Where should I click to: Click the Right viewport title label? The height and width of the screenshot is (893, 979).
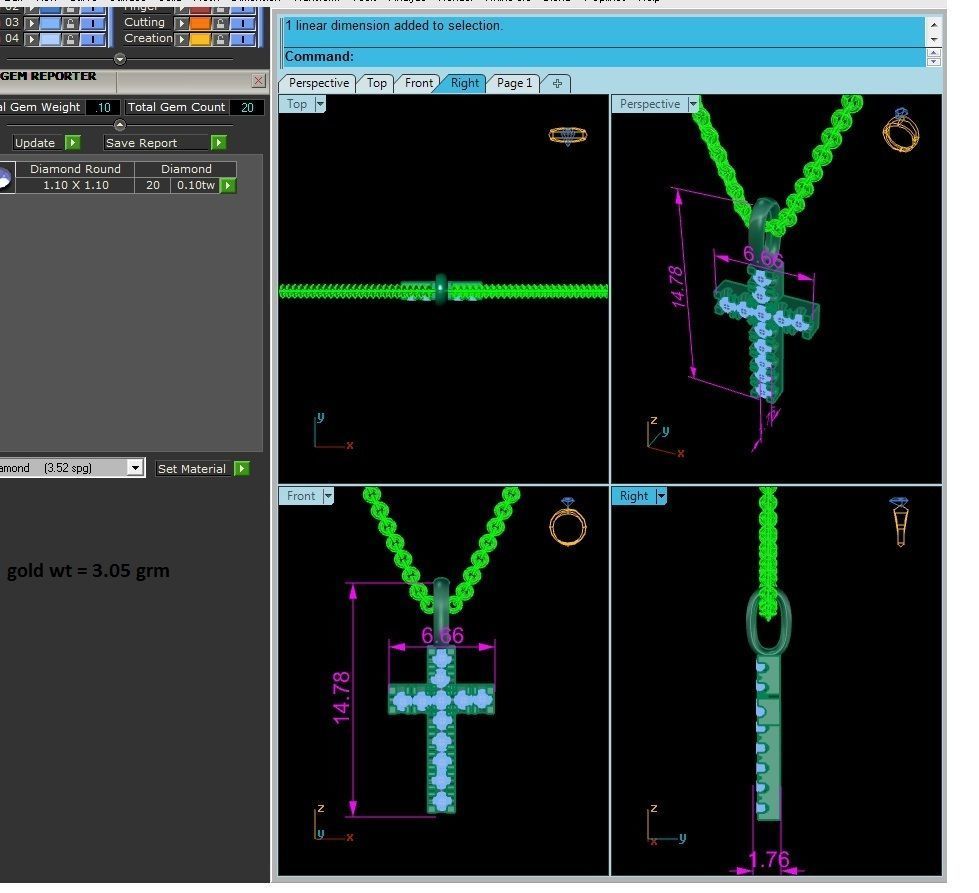pyautogui.click(x=634, y=496)
